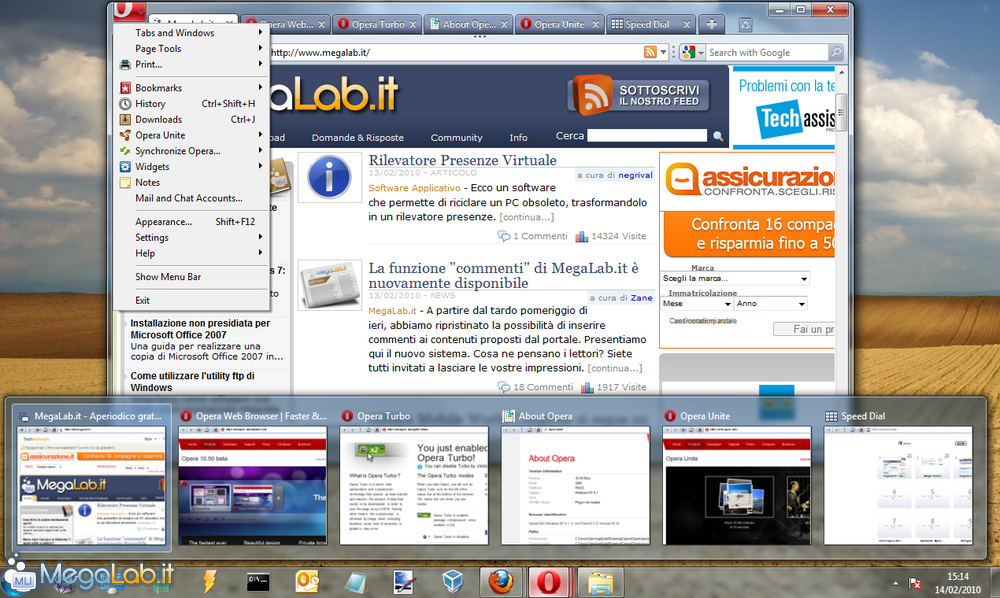The height and width of the screenshot is (598, 1000).
Task: Show hidden tray icons arrow
Action: [x=895, y=583]
